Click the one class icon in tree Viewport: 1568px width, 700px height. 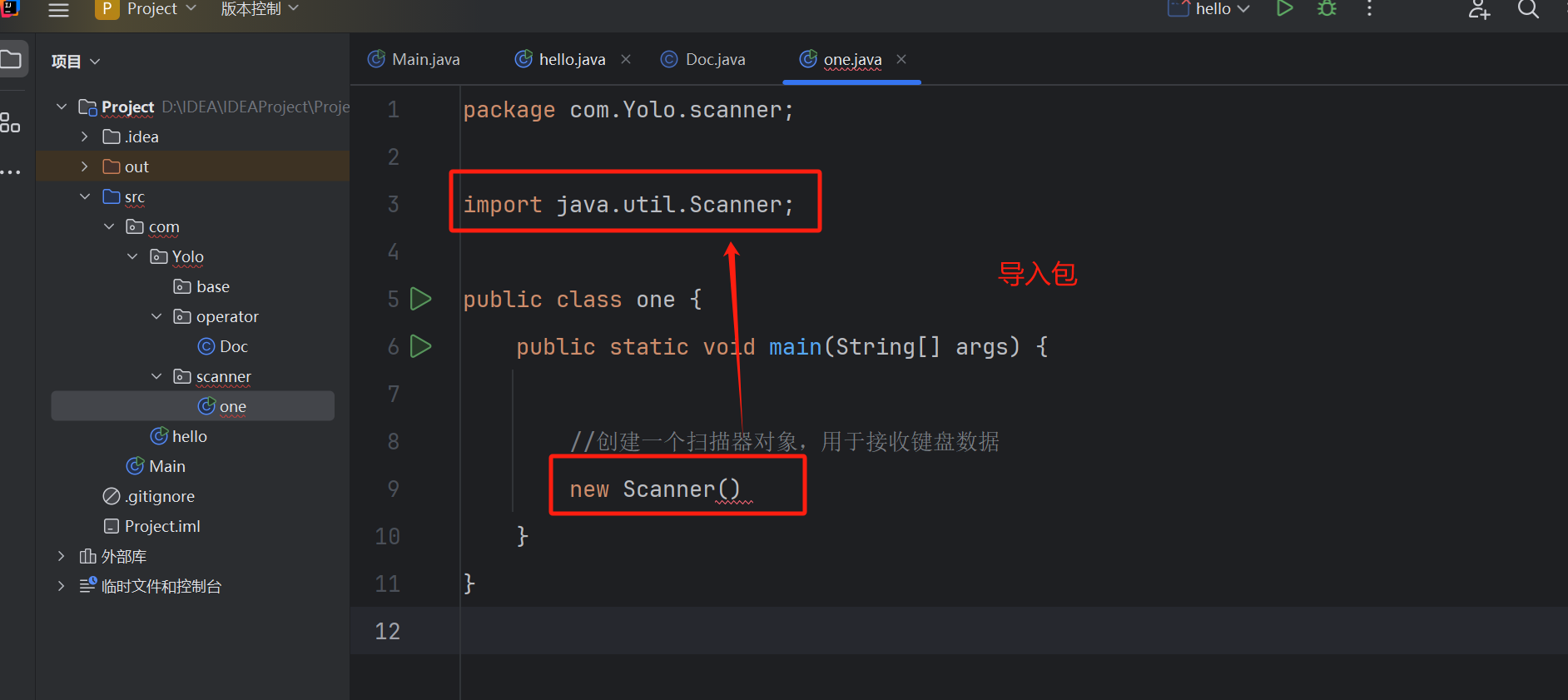coord(206,406)
